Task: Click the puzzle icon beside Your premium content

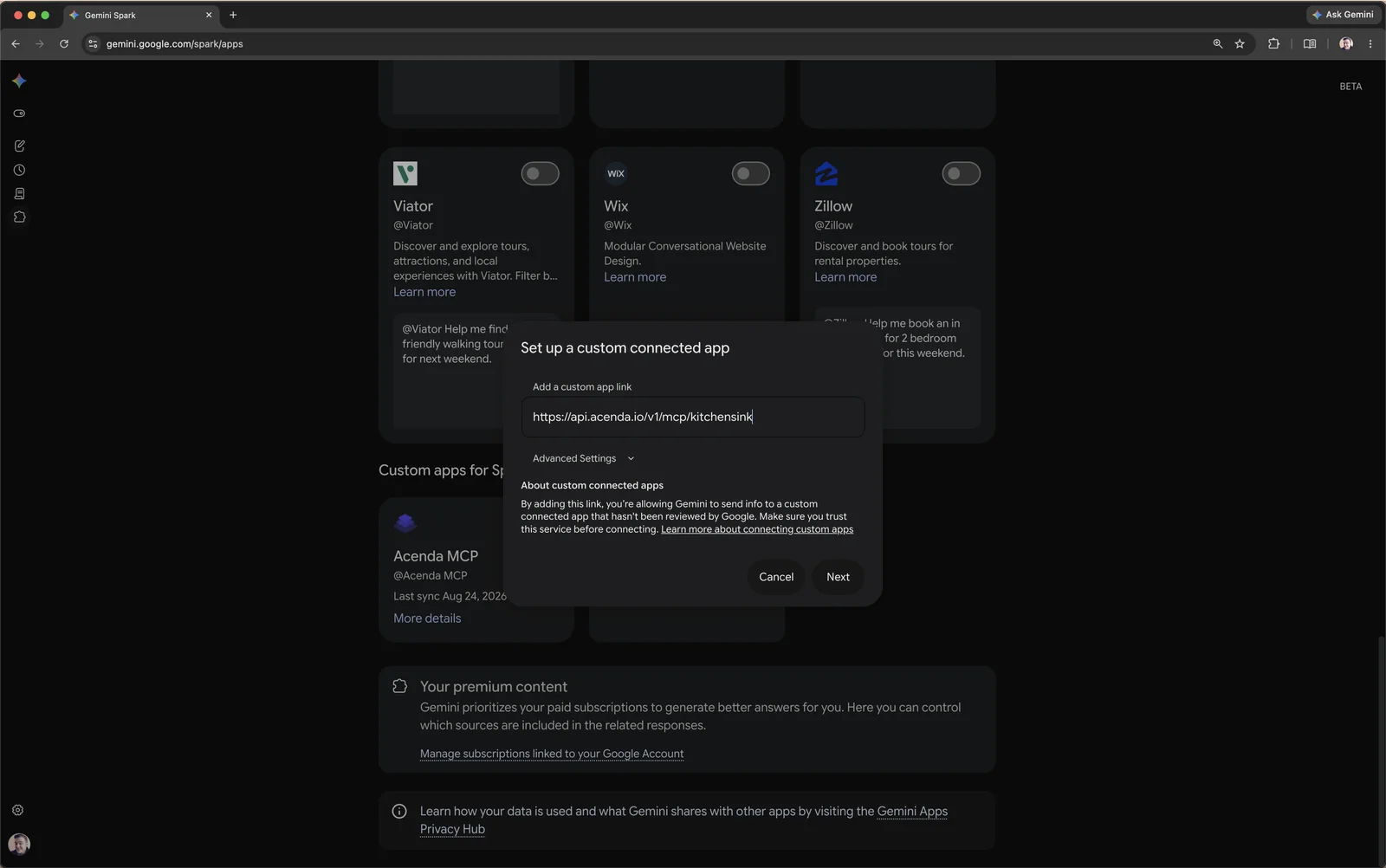Action: [x=399, y=686]
